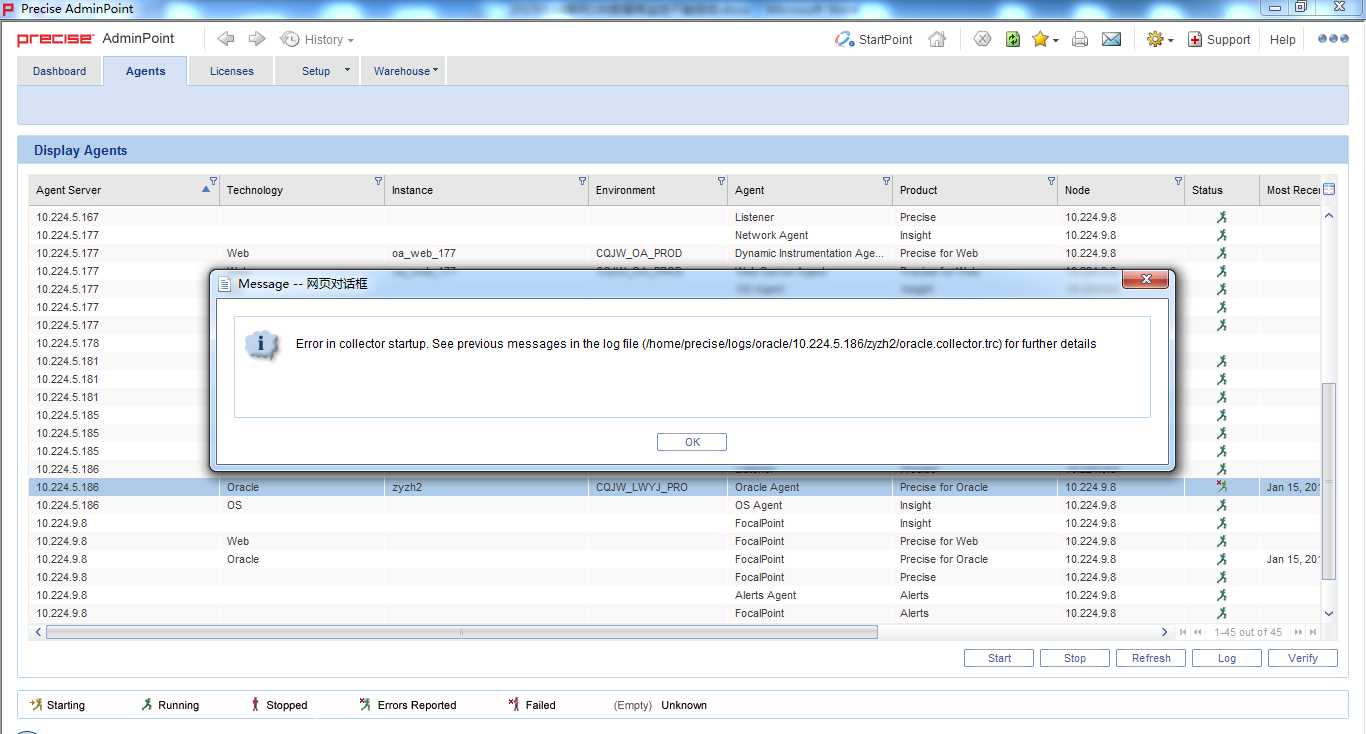Go to the first page of agents

tap(1183, 632)
